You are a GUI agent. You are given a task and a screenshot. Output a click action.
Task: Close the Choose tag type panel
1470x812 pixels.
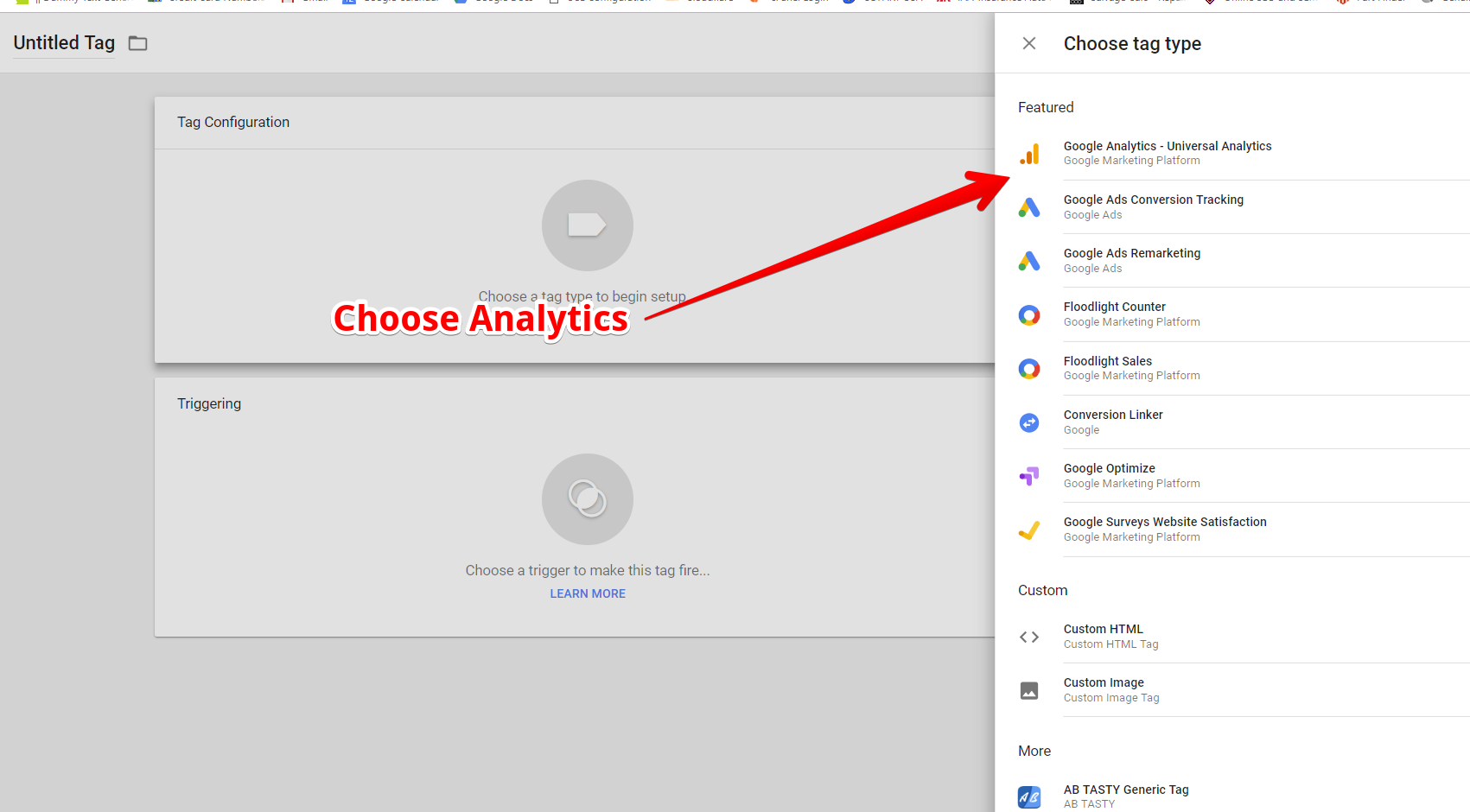pyautogui.click(x=1029, y=43)
